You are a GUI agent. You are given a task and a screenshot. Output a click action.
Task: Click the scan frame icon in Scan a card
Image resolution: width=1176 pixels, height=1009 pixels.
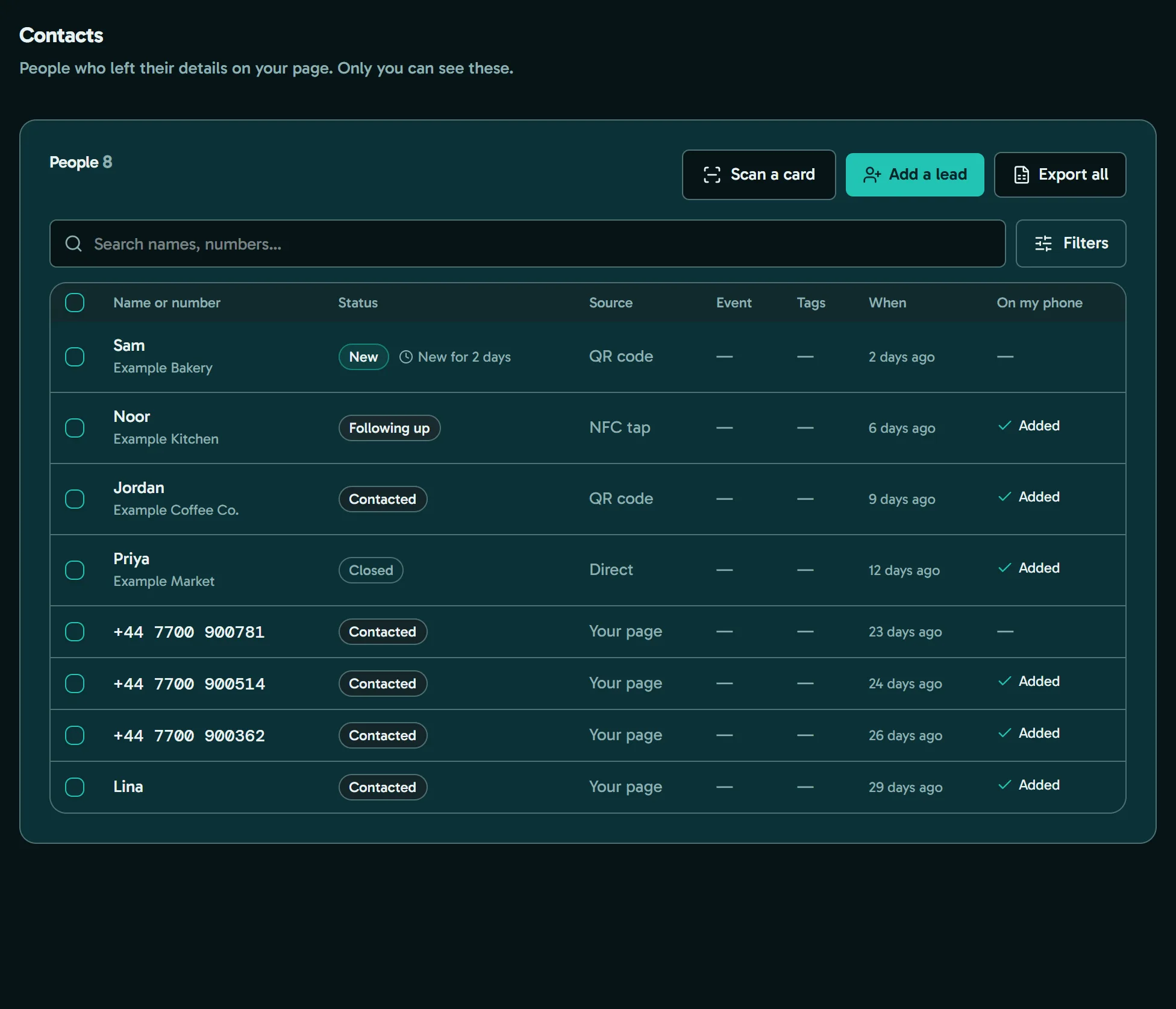click(712, 175)
